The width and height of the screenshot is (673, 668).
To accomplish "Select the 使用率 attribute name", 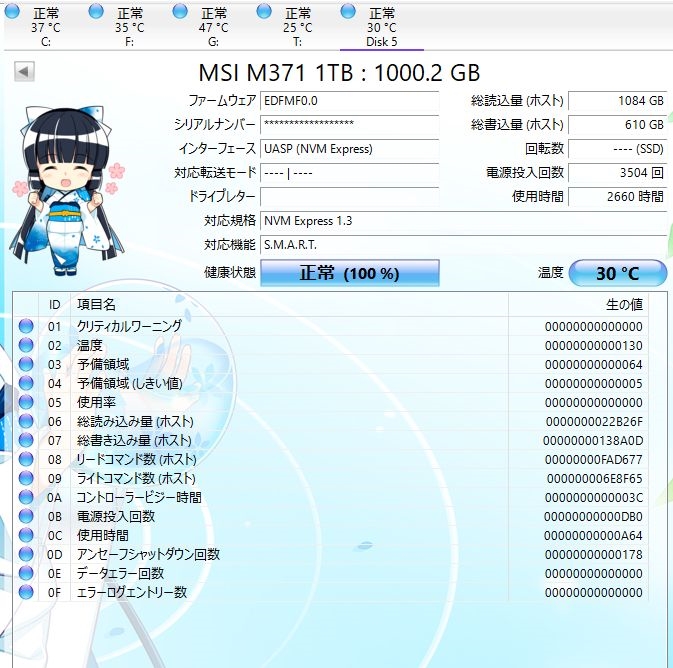I will point(96,402).
